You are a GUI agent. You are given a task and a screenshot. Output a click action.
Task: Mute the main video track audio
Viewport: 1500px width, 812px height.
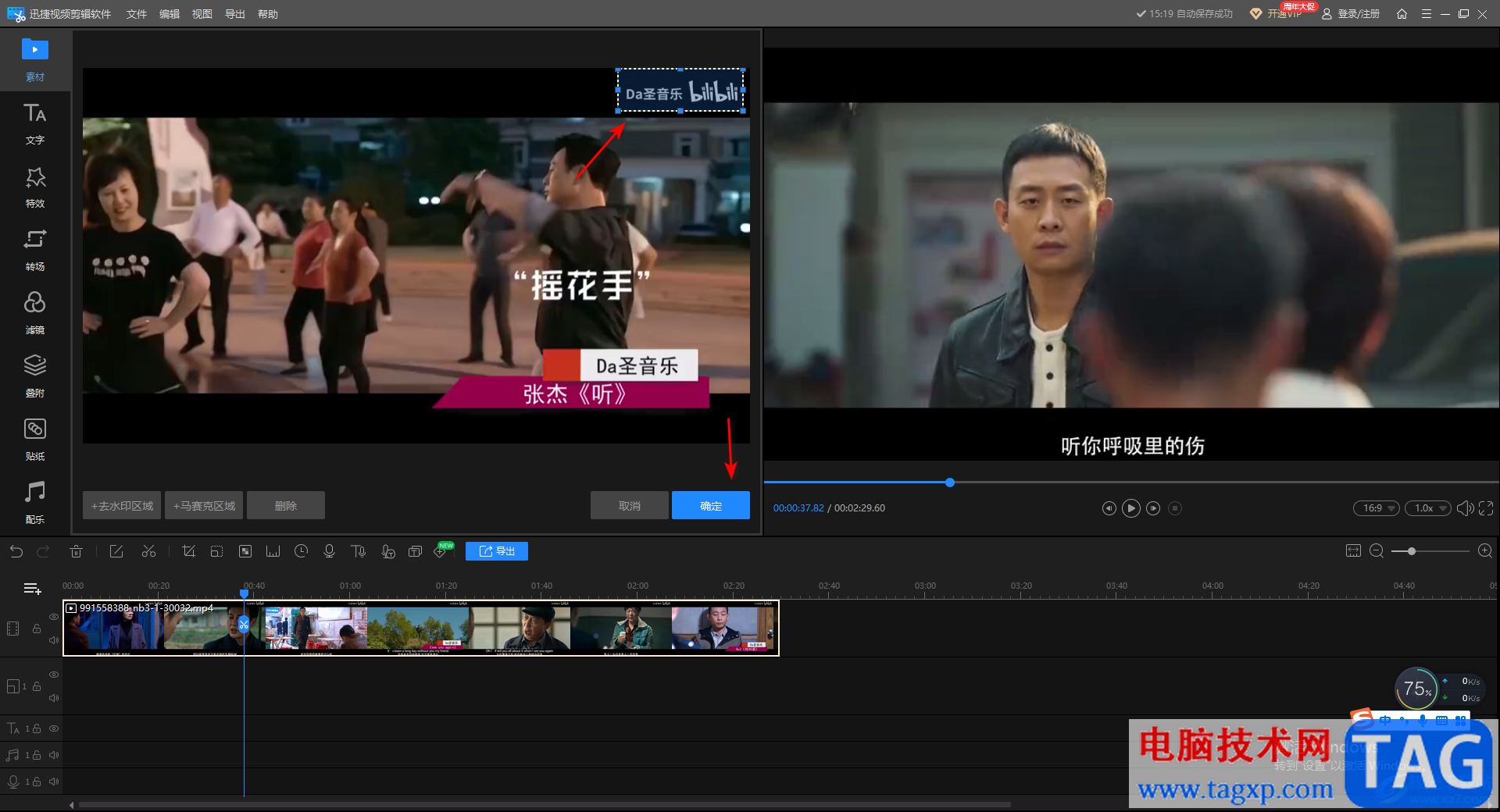click(x=54, y=640)
